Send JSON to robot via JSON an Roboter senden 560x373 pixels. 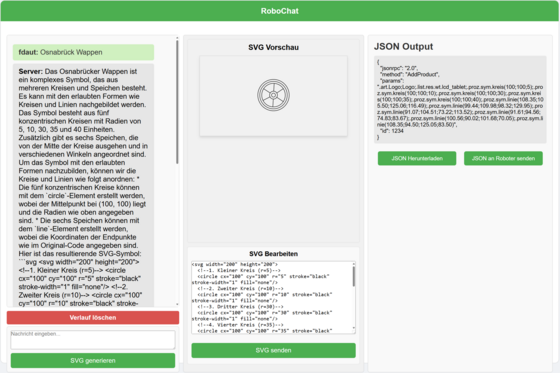pos(503,158)
